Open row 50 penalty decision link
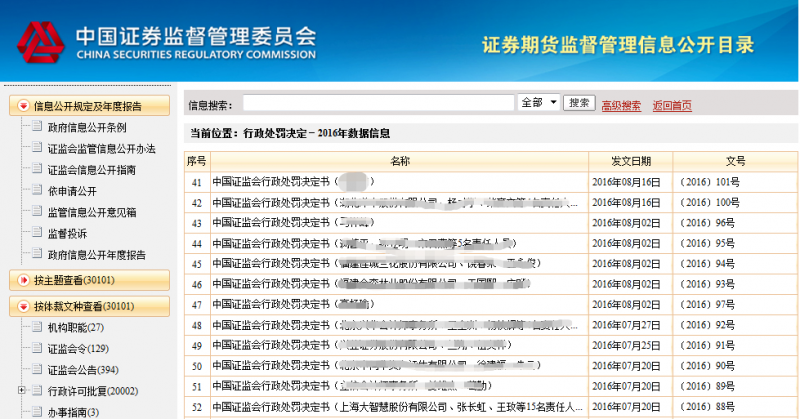The image size is (800, 419). tap(377, 365)
